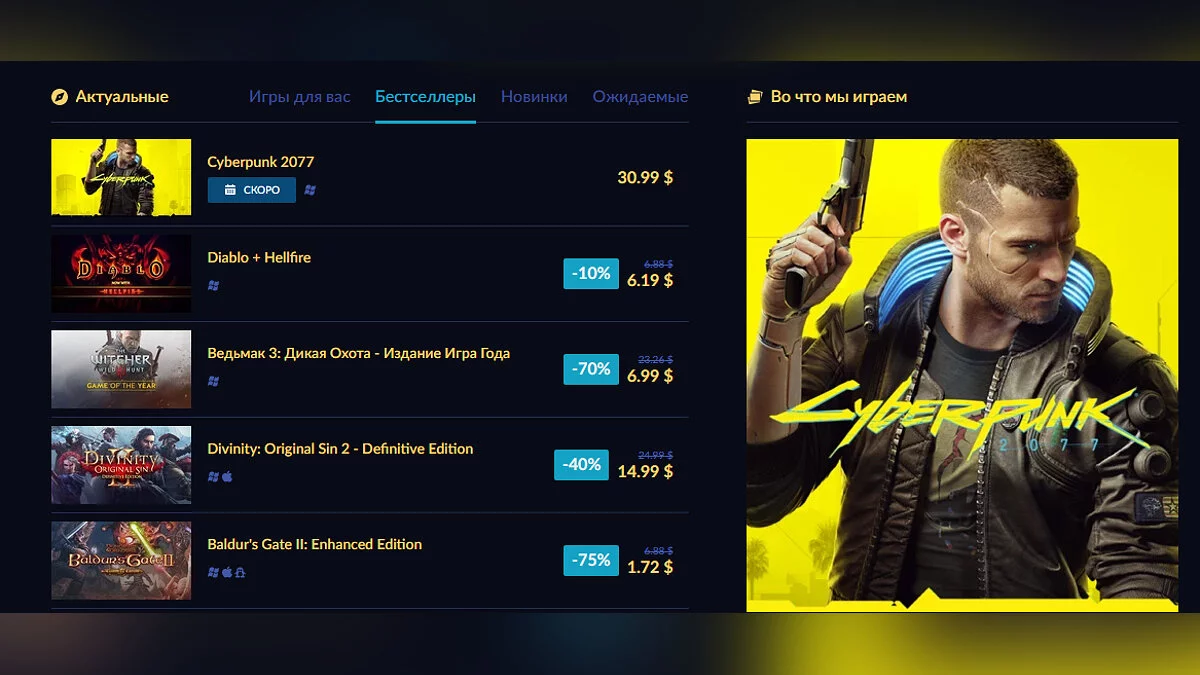The height and width of the screenshot is (675, 1200).
Task: Open the Diablo + Hellfire game link
Action: click(259, 257)
